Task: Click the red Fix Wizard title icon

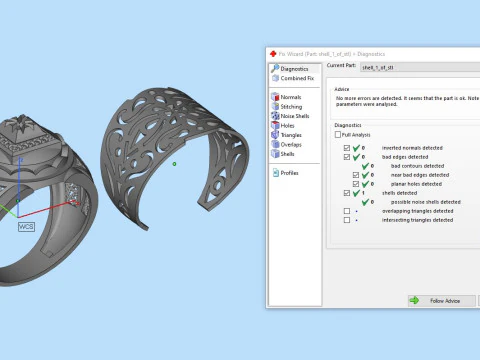Action: [x=273, y=54]
